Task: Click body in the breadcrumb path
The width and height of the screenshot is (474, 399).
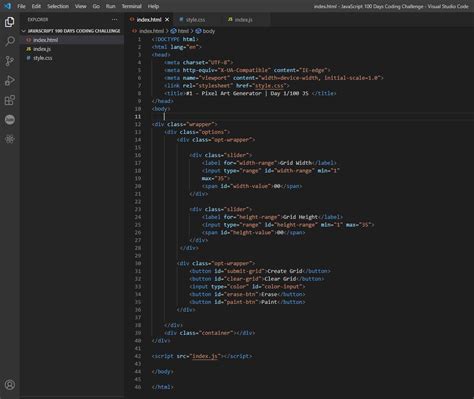Action: pos(209,31)
